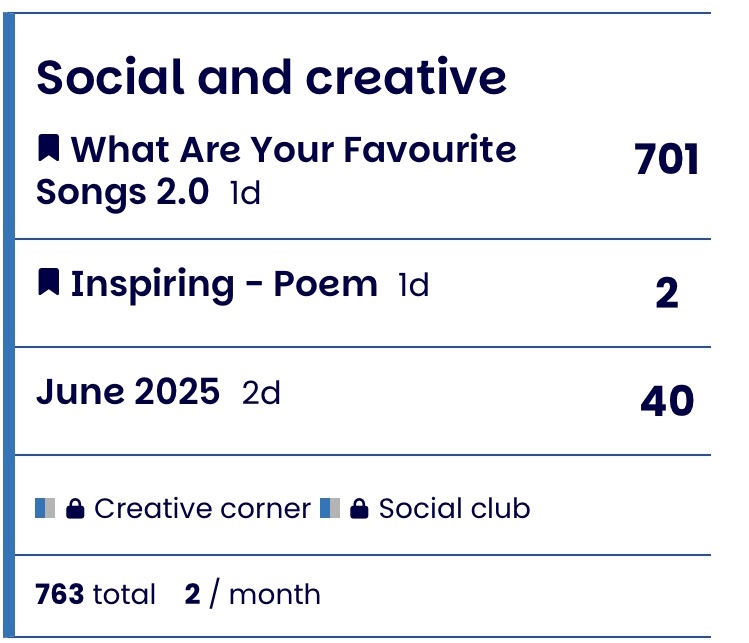Open the Inspiring - Poem topic

point(224,284)
